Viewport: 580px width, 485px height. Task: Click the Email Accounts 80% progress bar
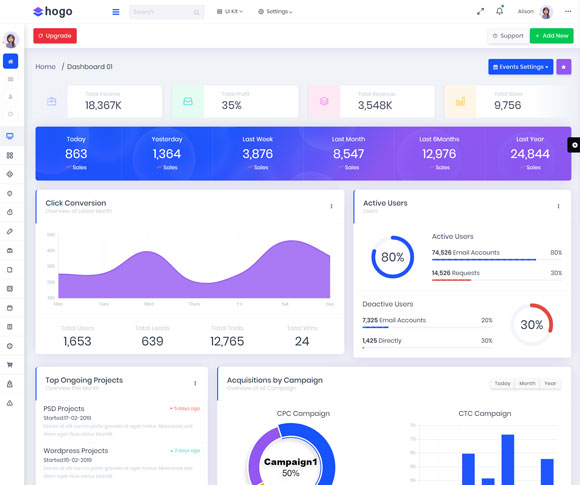coord(497,260)
